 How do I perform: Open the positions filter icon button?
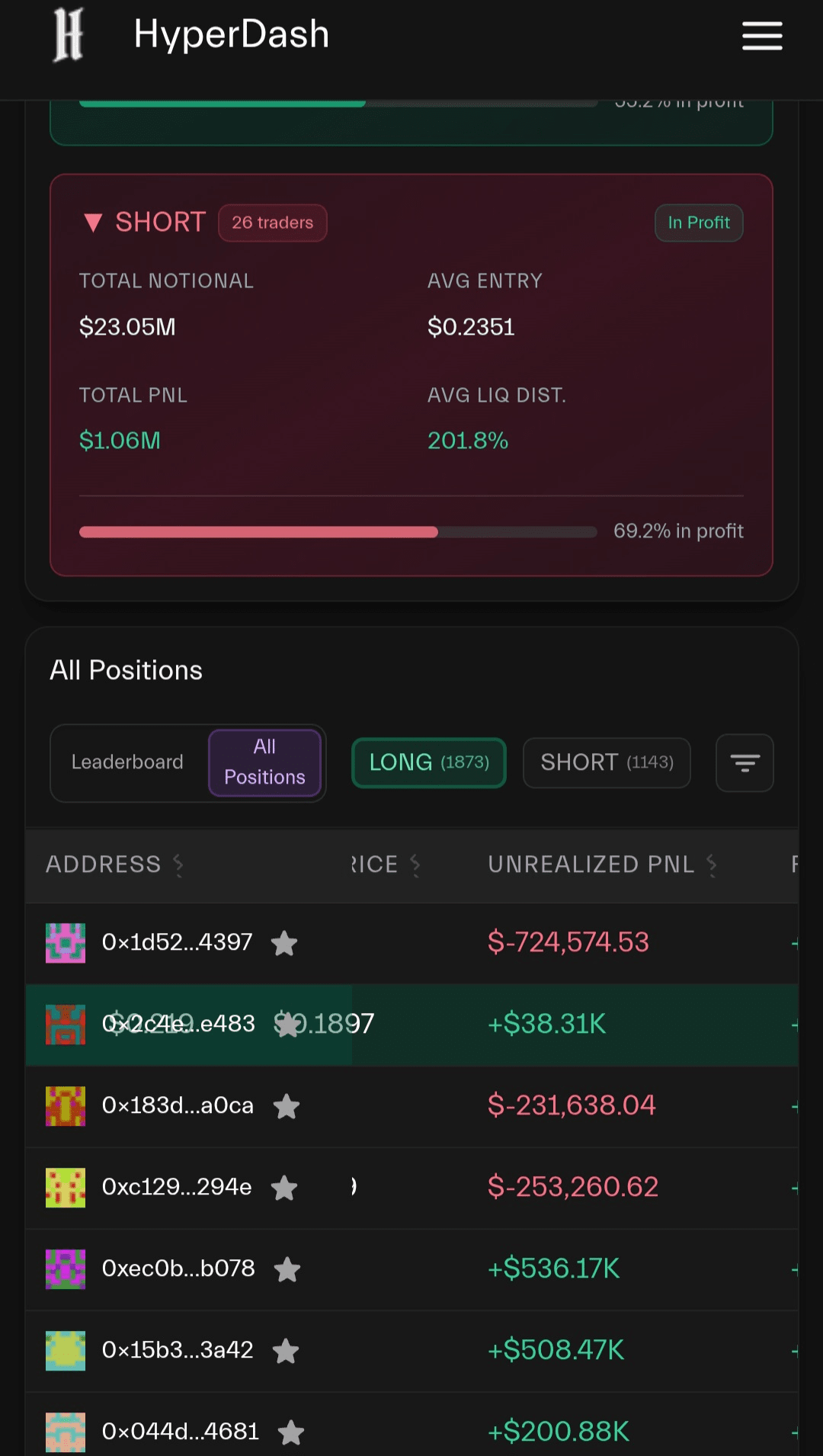(745, 762)
